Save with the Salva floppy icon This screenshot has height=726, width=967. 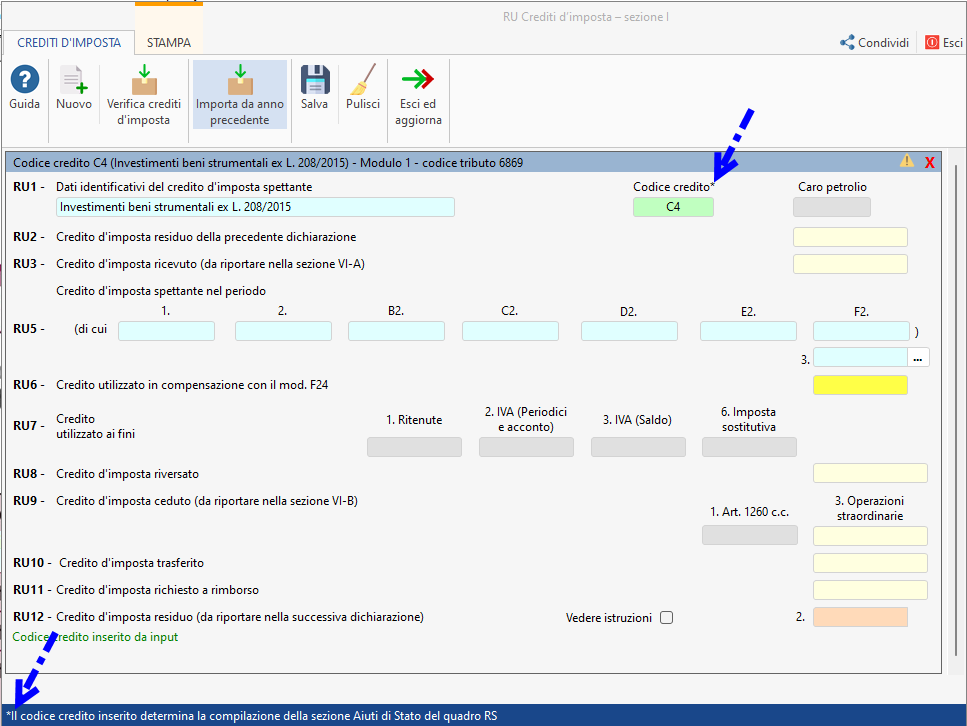[315, 79]
